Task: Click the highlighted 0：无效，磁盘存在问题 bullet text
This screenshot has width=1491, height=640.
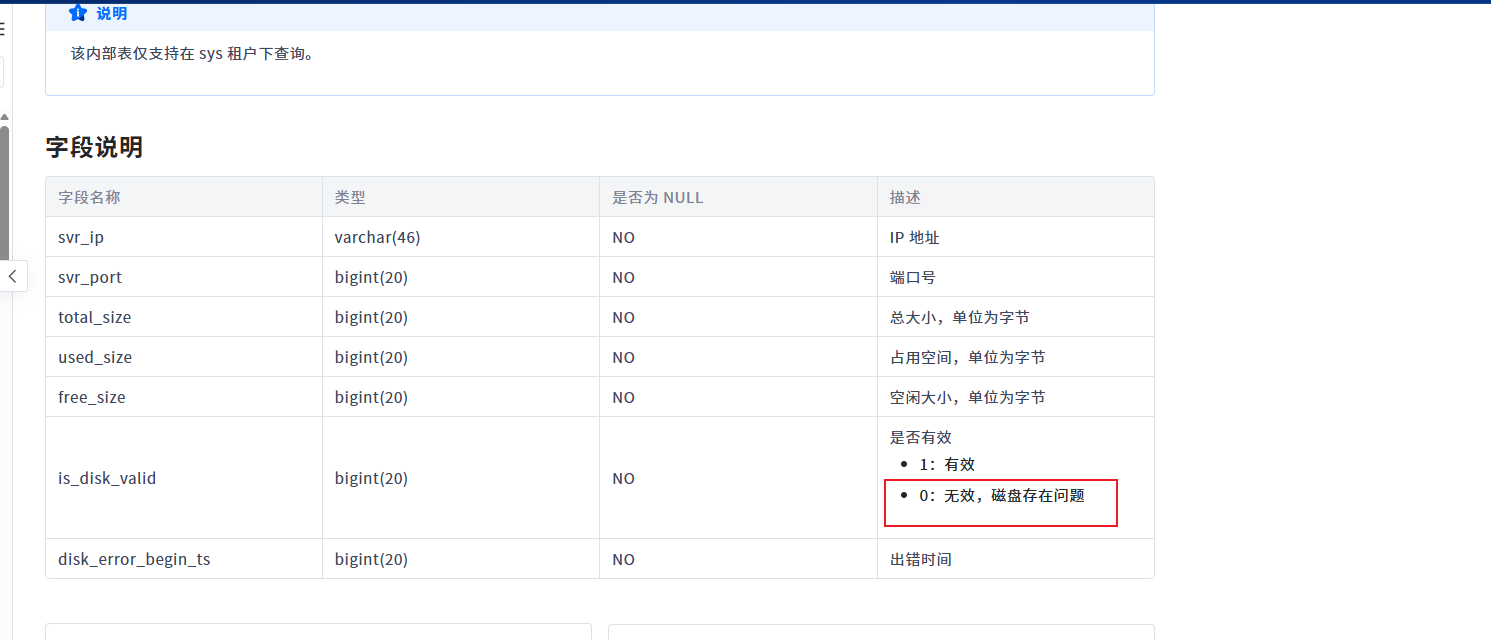Action: [1001, 495]
